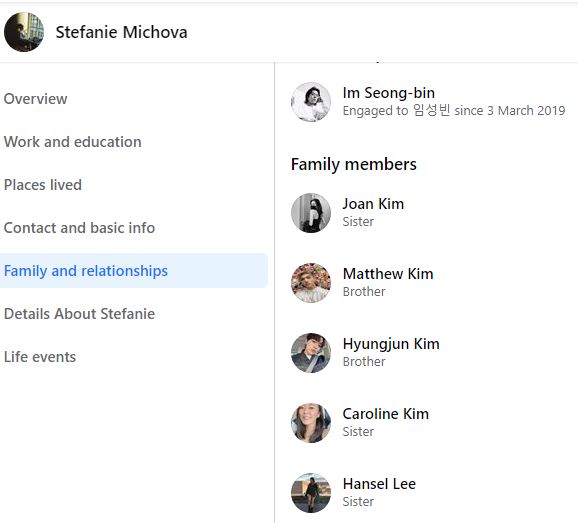Click Joan Kim's profile photo
Screen dimensions: 578x523
coord(311,213)
